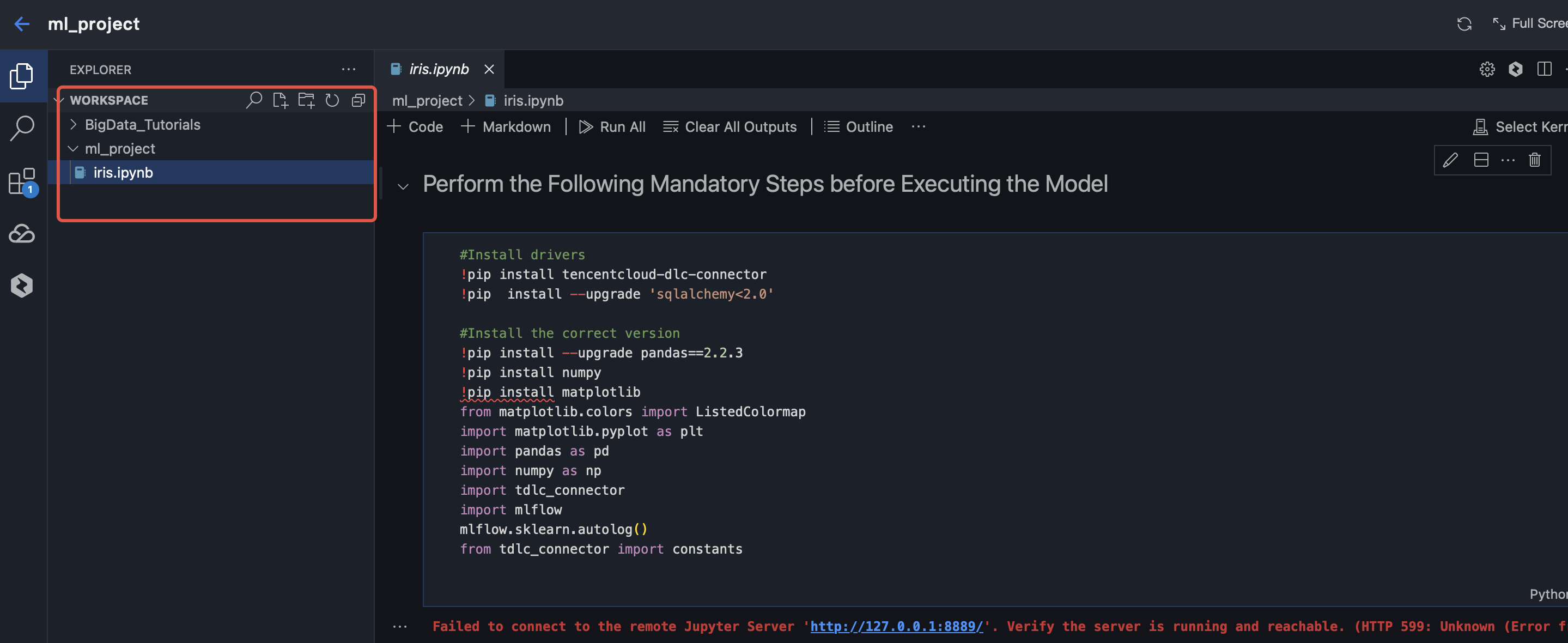Image resolution: width=1568 pixels, height=643 pixels.
Task: Open the Search view in activity bar
Action: 22,128
